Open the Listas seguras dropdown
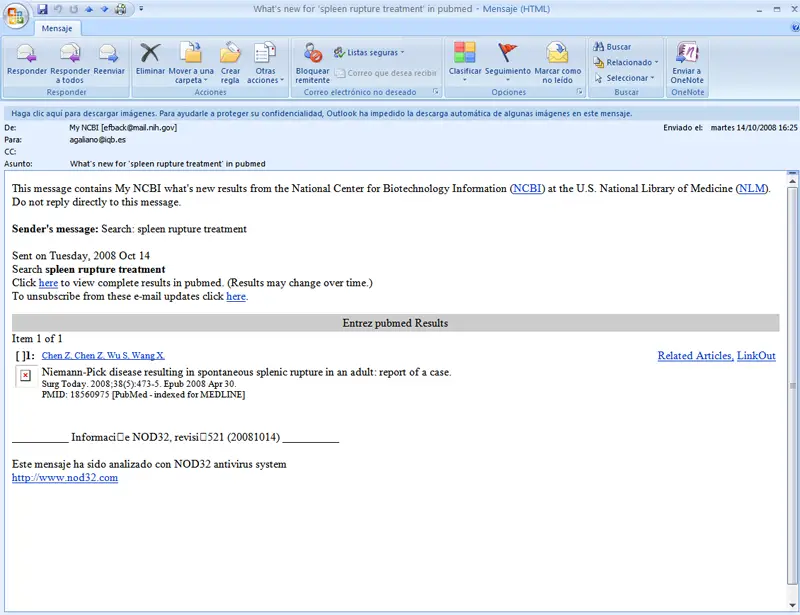The height and width of the screenshot is (615, 800). tap(369, 53)
